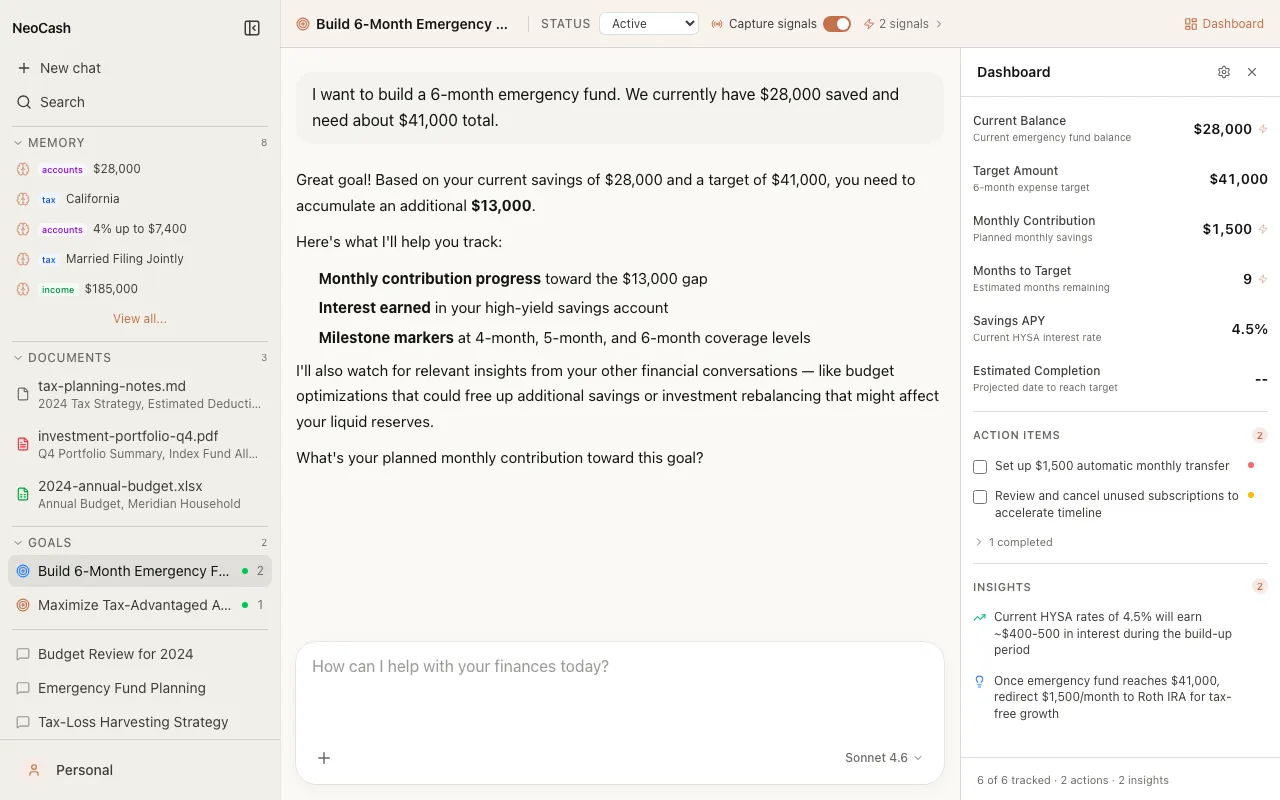The image size is (1280, 800).
Task: Click the PDF icon for investment-portfolio-q4.pdf
Action: 24,444
